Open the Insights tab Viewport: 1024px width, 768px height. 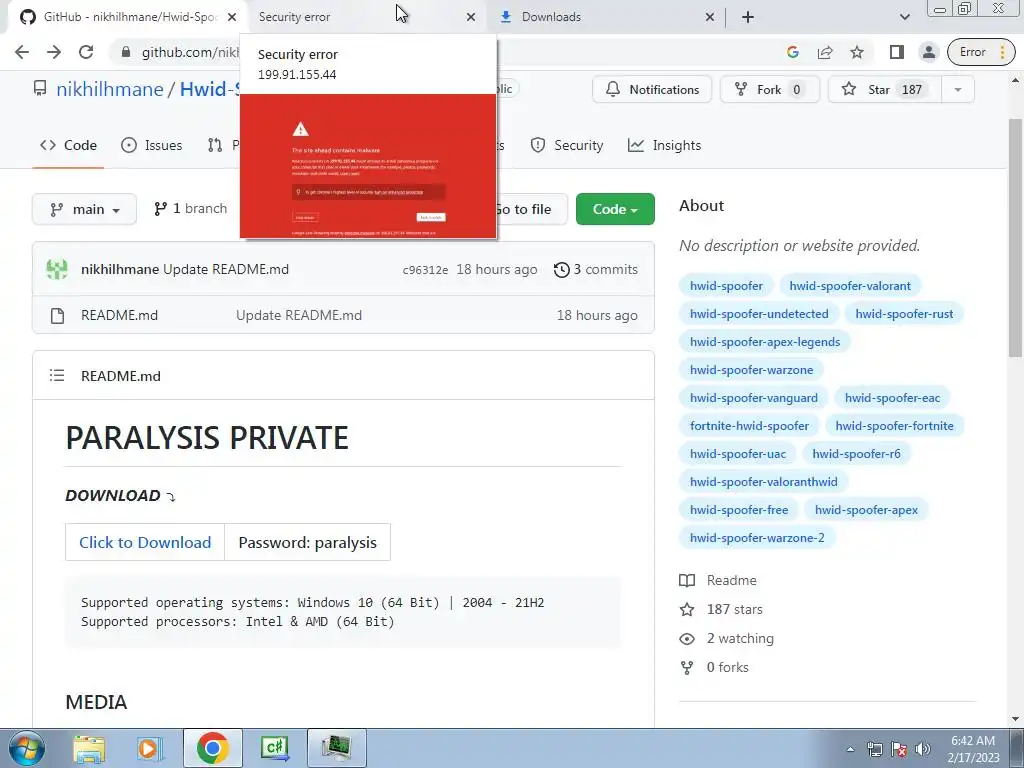point(665,145)
